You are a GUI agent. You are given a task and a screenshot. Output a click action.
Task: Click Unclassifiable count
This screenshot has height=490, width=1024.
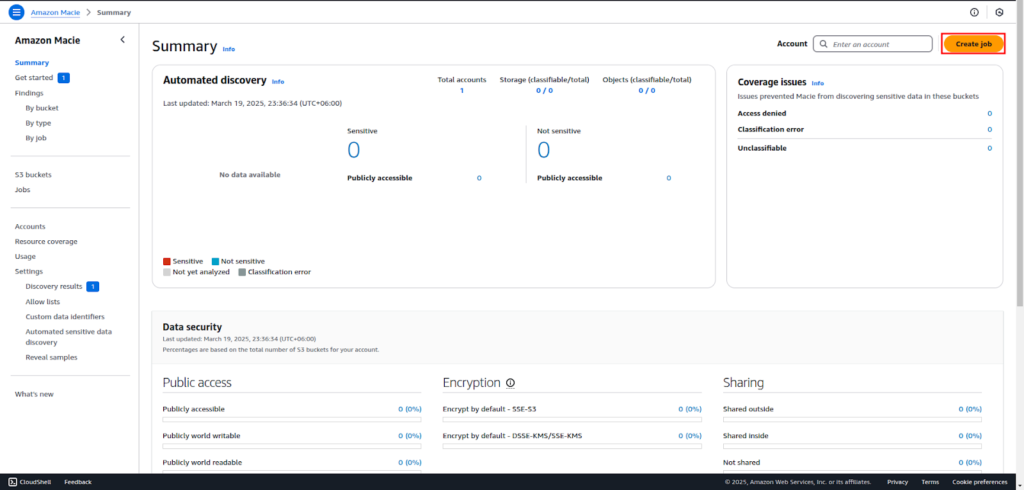(989, 148)
